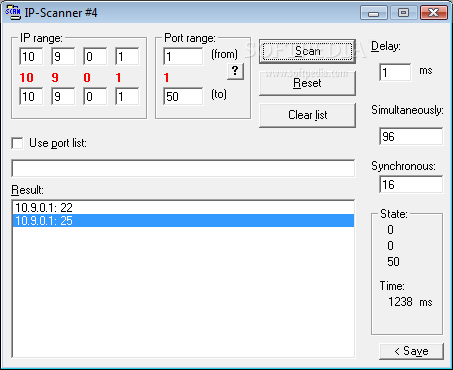The width and height of the screenshot is (453, 370).
Task: Click the port range from field
Action: coord(183,56)
